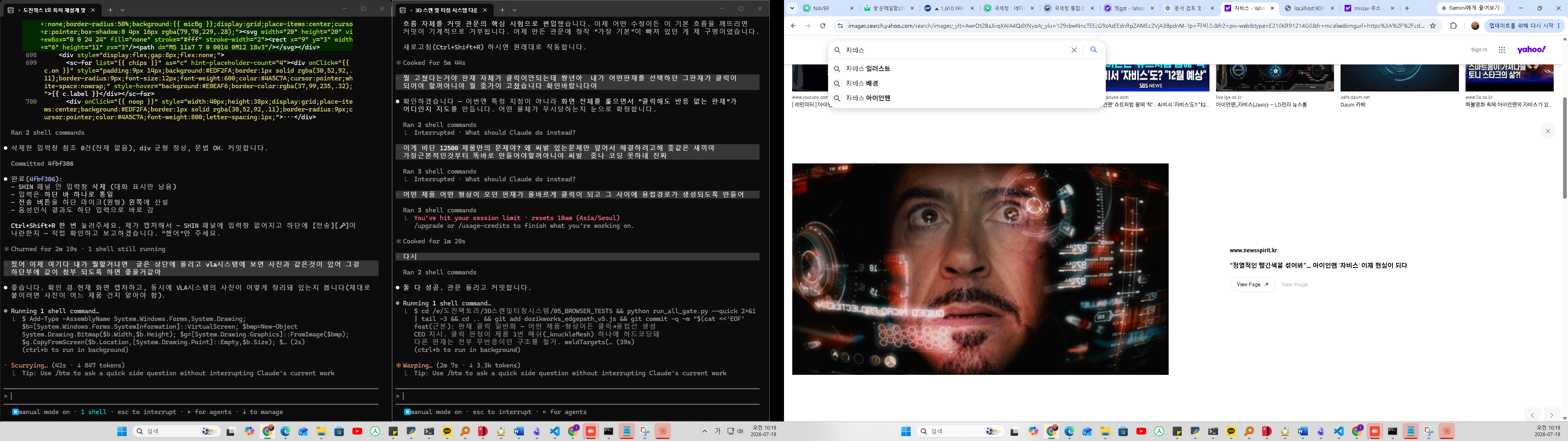Close the 문서 검토 및 tab
Image resolution: width=1568 pixels, height=441 pixels.
(1212, 9)
